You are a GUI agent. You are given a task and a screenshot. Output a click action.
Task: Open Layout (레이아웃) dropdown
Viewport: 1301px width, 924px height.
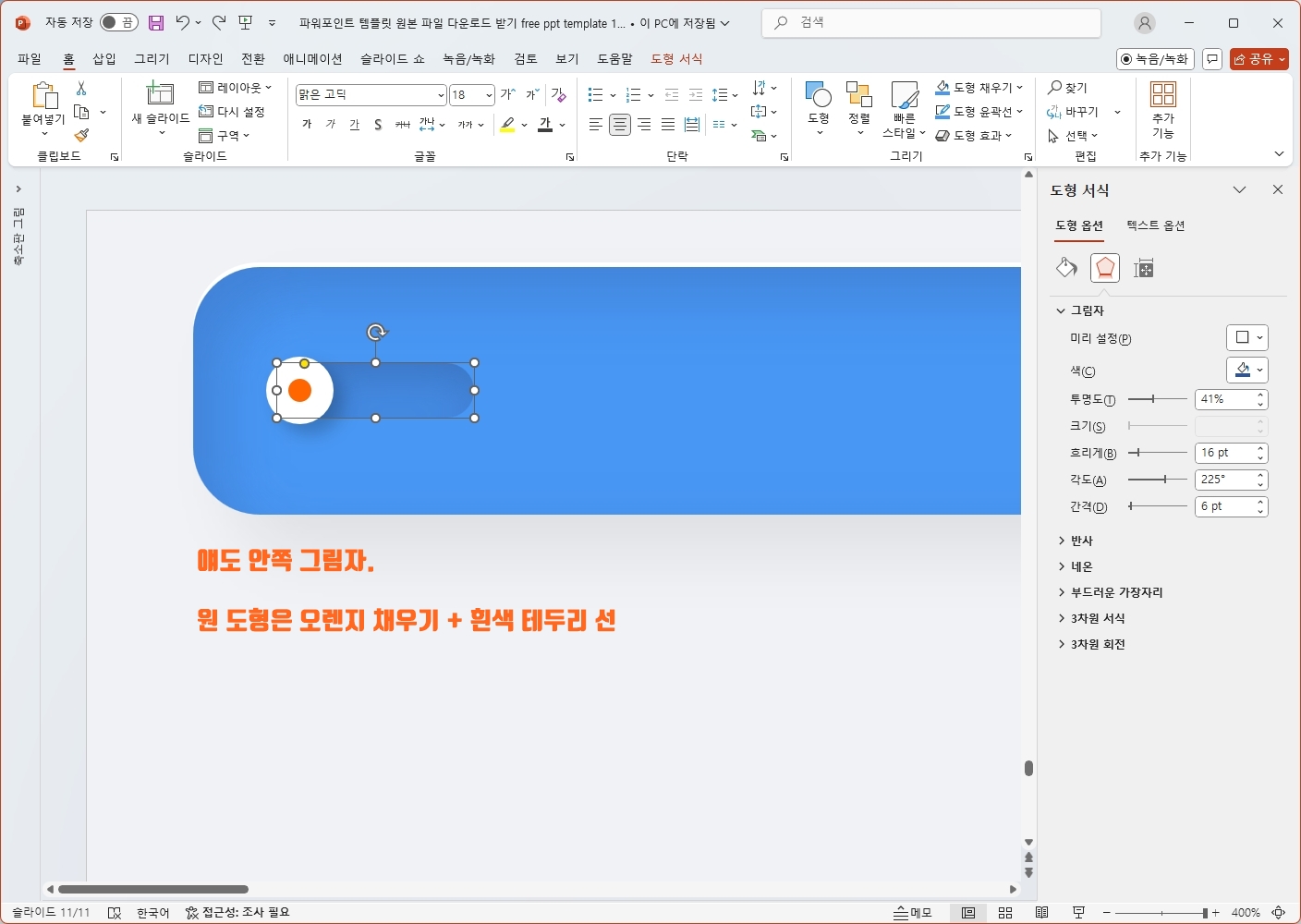pos(236,88)
